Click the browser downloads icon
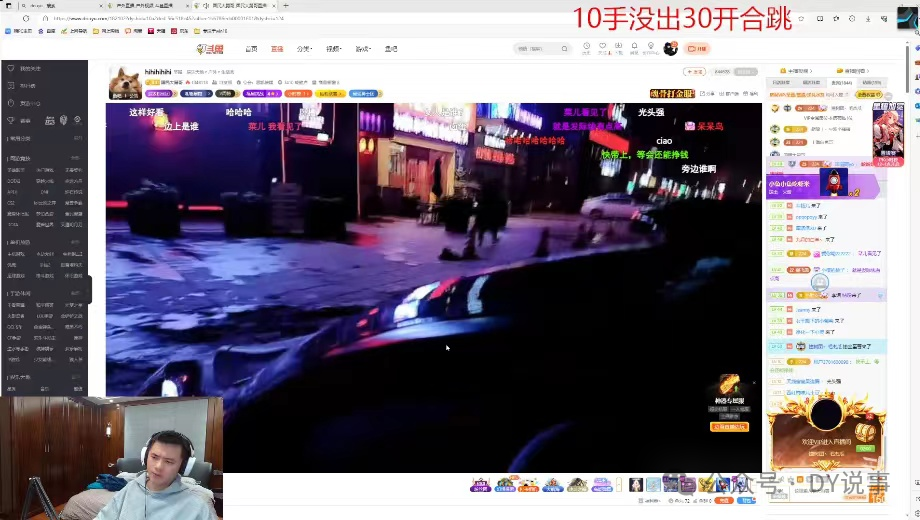Viewport: 920px width, 520px height. coord(868,19)
